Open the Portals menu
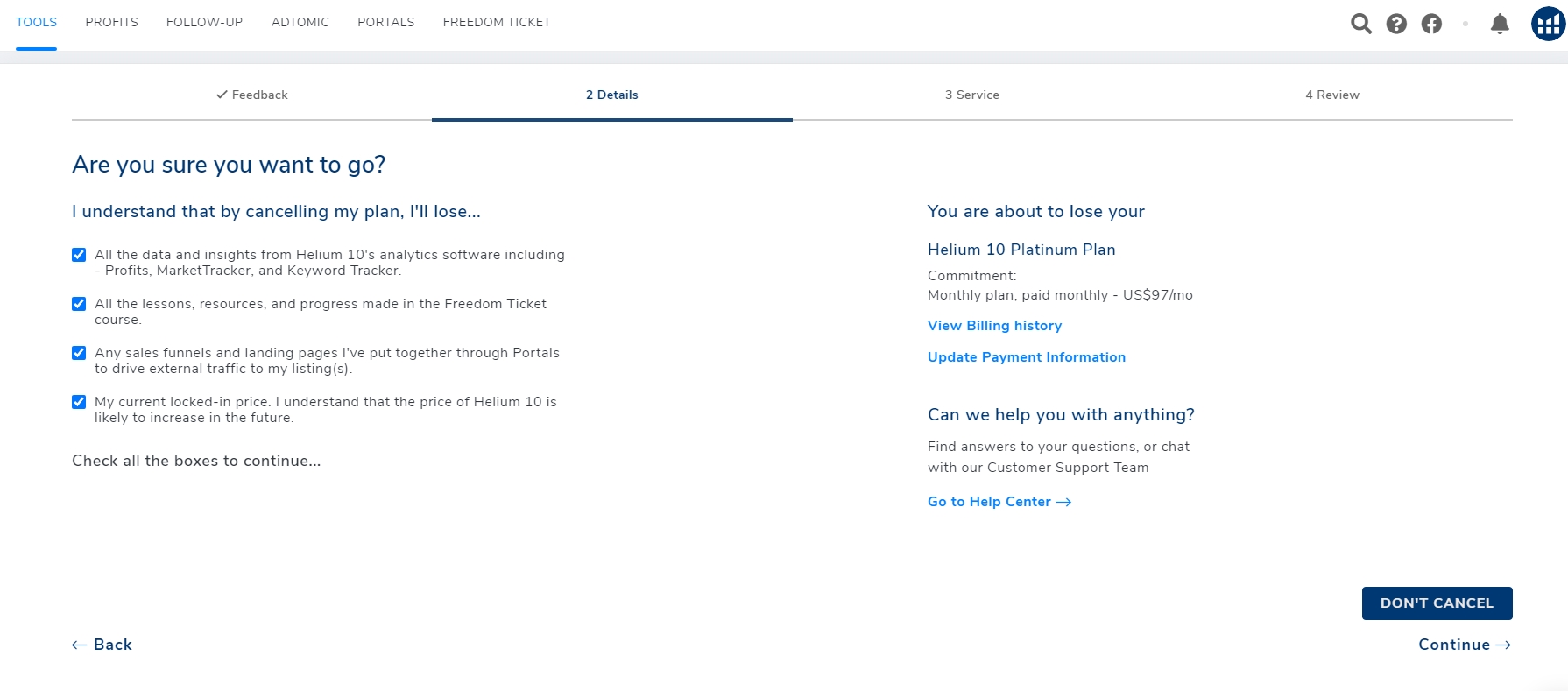1568x691 pixels. [385, 22]
